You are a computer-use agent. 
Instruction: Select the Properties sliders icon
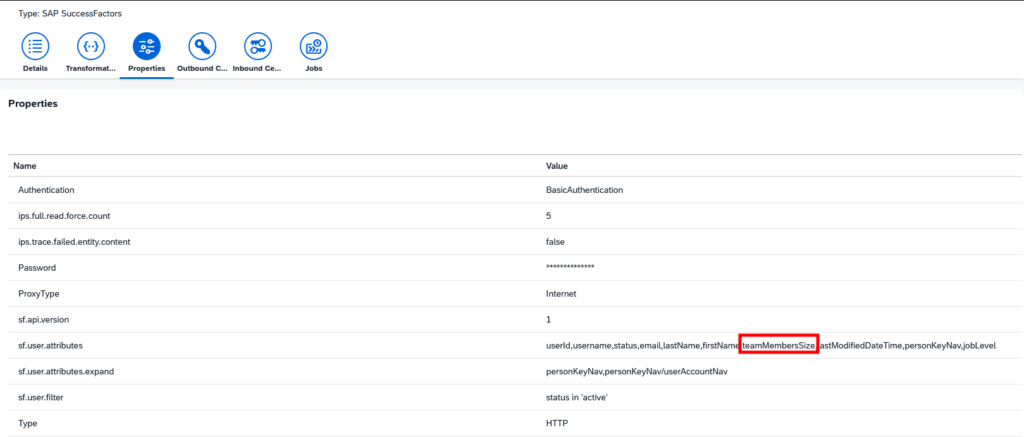(x=146, y=45)
